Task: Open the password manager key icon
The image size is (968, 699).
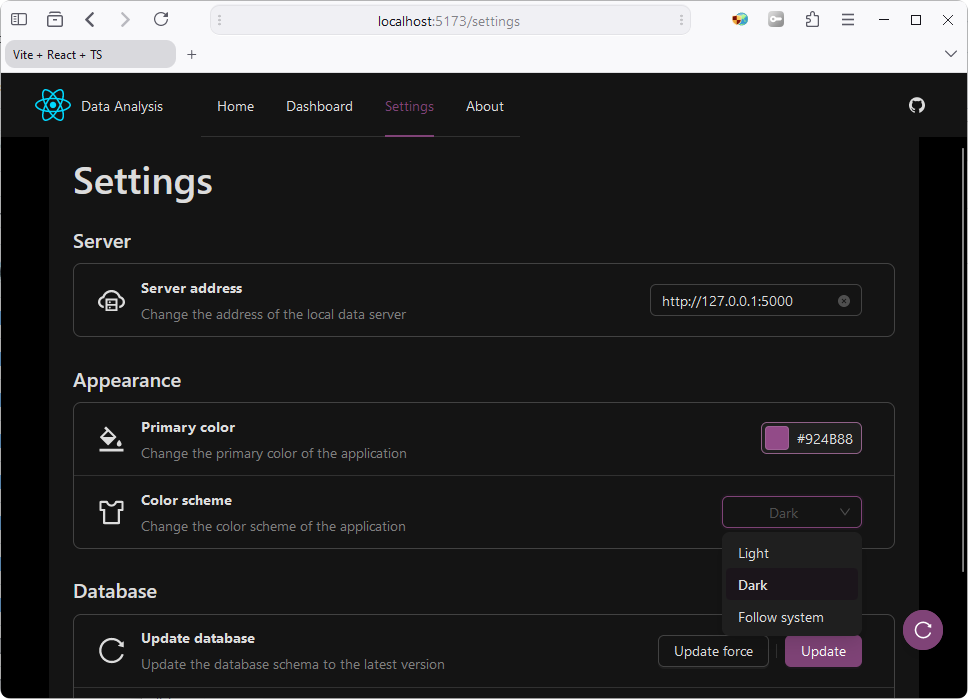Action: (x=776, y=20)
